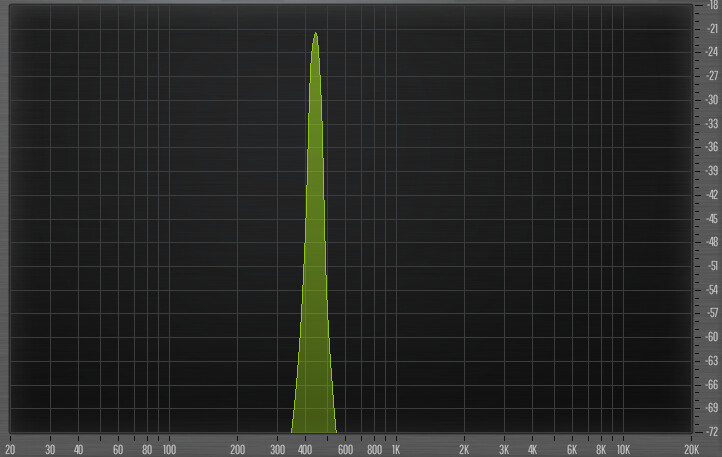The width and height of the screenshot is (722, 457).
Task: Click the -36 dB level scale label
Action: pos(712,147)
